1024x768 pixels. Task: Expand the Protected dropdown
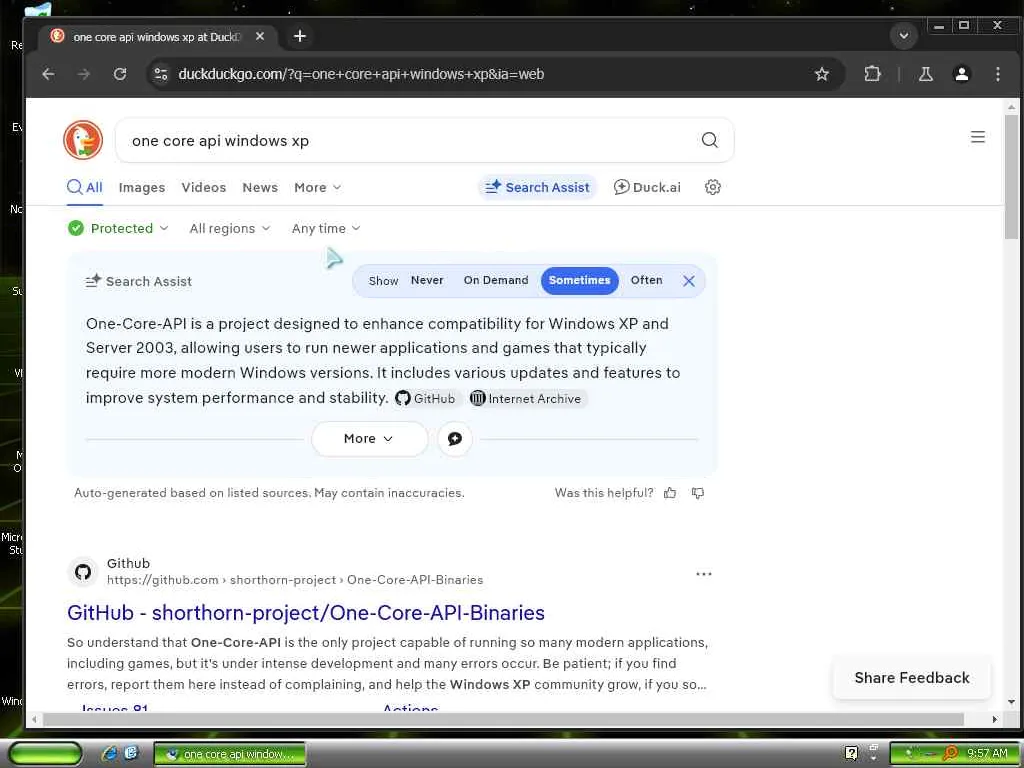[x=118, y=228]
